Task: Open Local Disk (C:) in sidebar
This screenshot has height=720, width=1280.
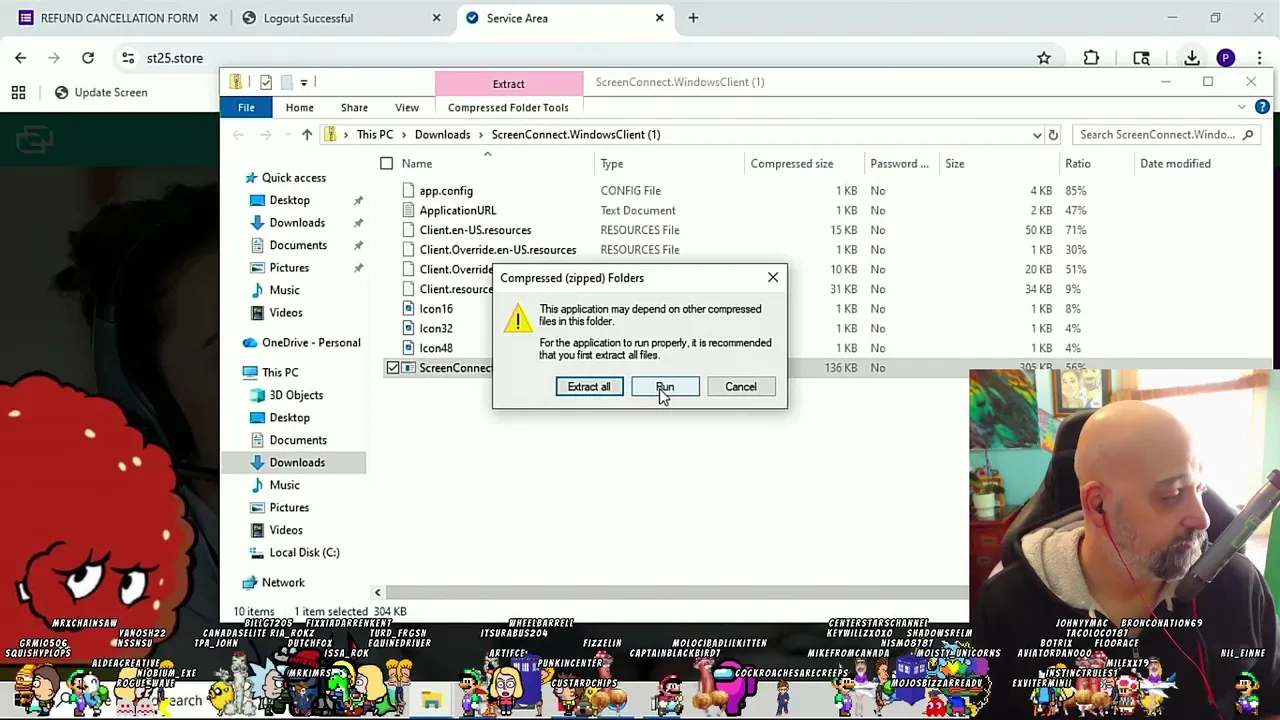Action: pyautogui.click(x=304, y=552)
